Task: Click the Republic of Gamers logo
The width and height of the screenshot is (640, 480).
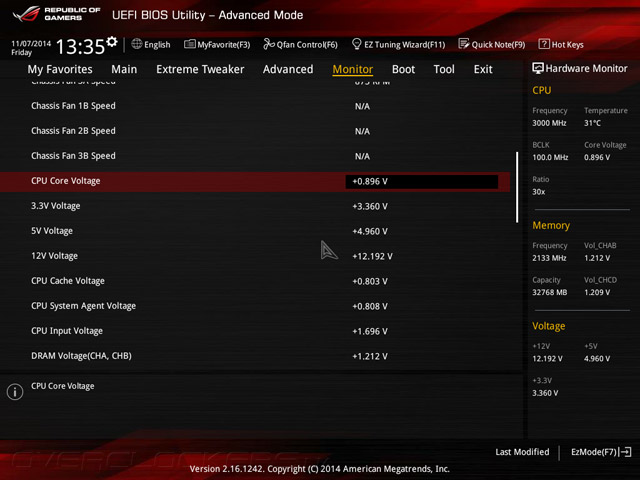Action: (56, 14)
